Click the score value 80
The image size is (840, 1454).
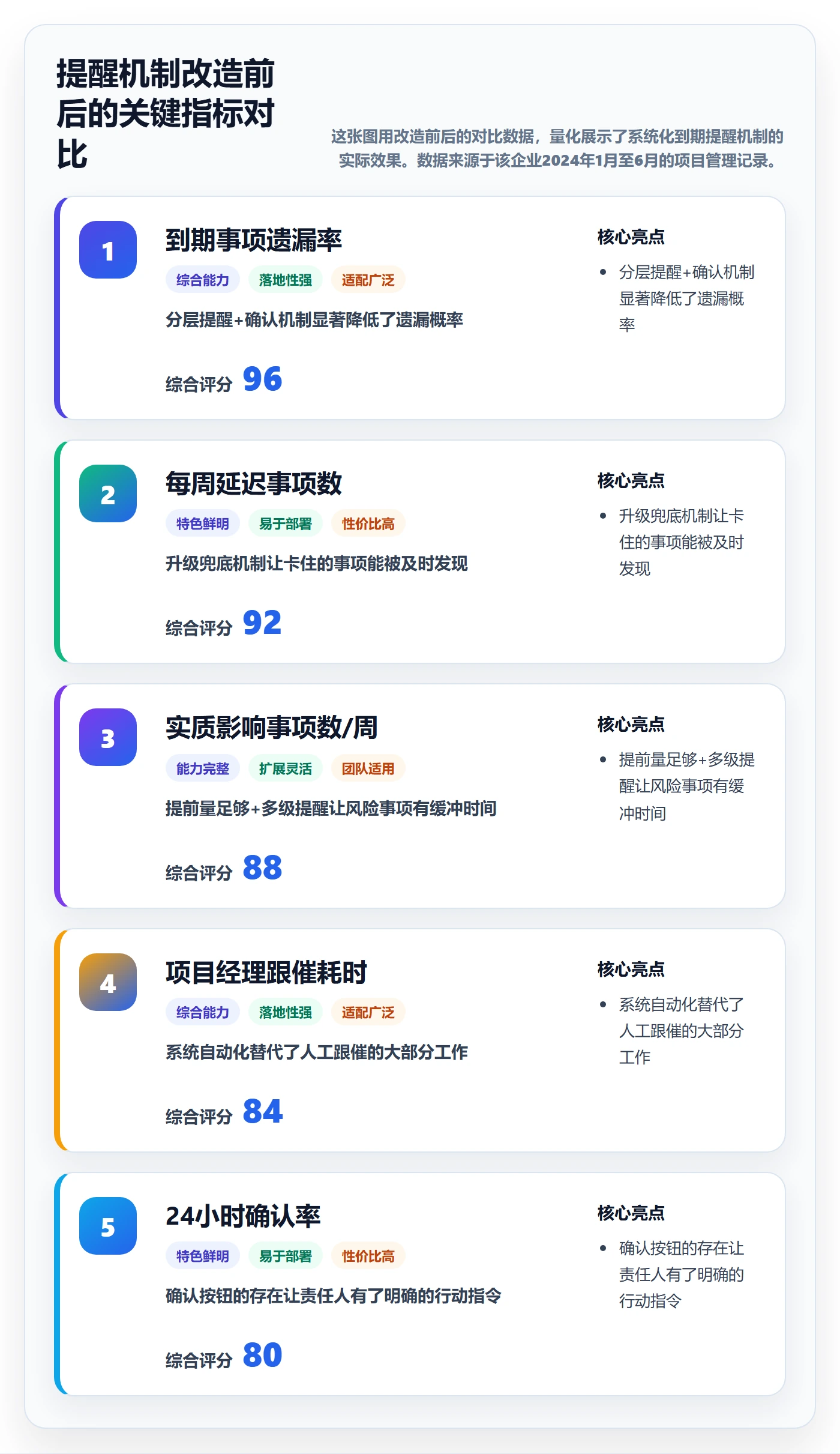point(262,1356)
